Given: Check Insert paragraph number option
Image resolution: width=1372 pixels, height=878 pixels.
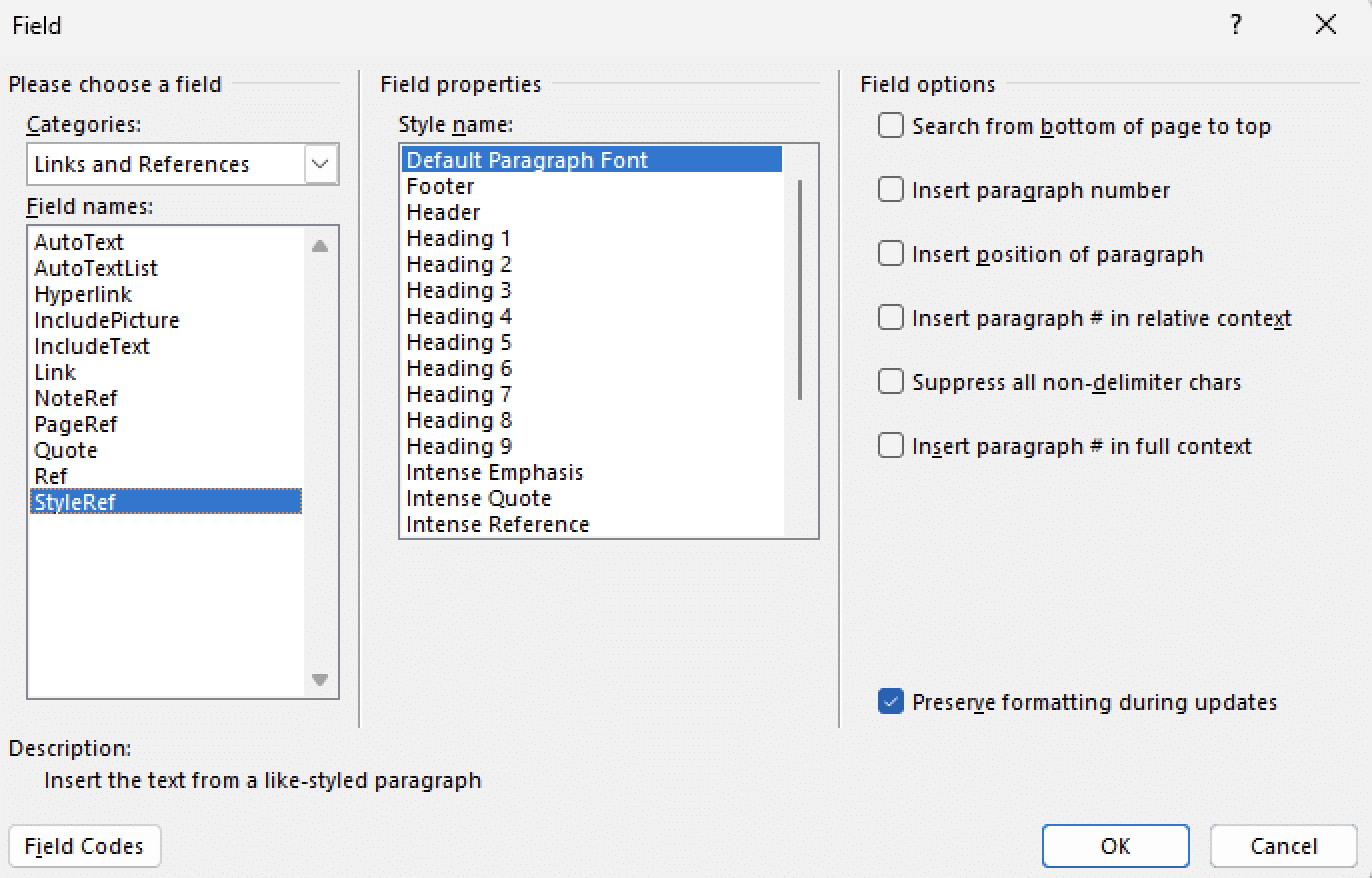Looking at the screenshot, I should 890,190.
